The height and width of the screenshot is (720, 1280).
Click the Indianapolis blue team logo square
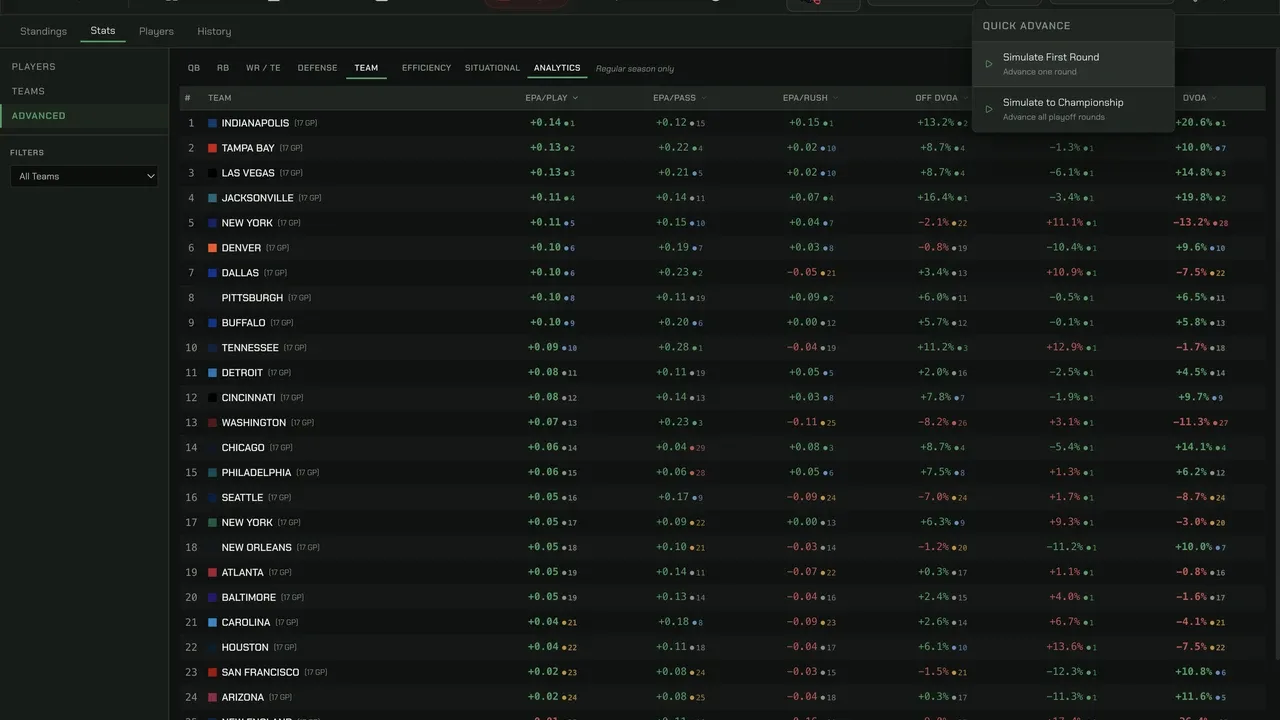pyautogui.click(x=212, y=123)
